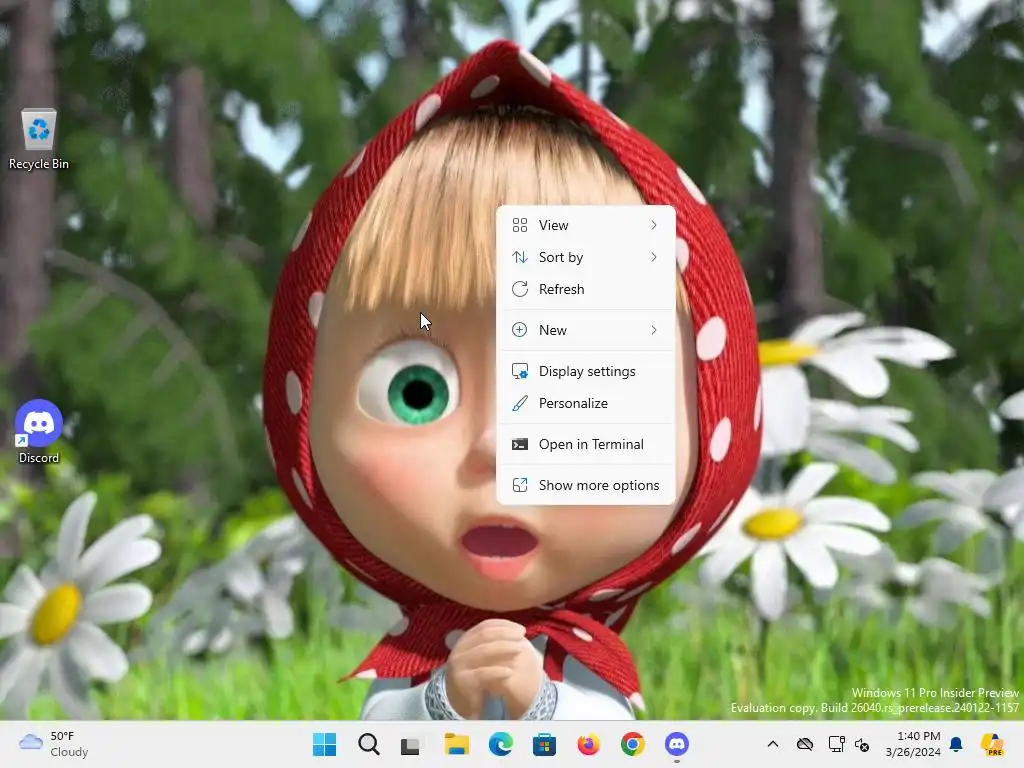The height and width of the screenshot is (768, 1024).
Task: Select the Discord desktop shortcut
Action: [x=39, y=432]
